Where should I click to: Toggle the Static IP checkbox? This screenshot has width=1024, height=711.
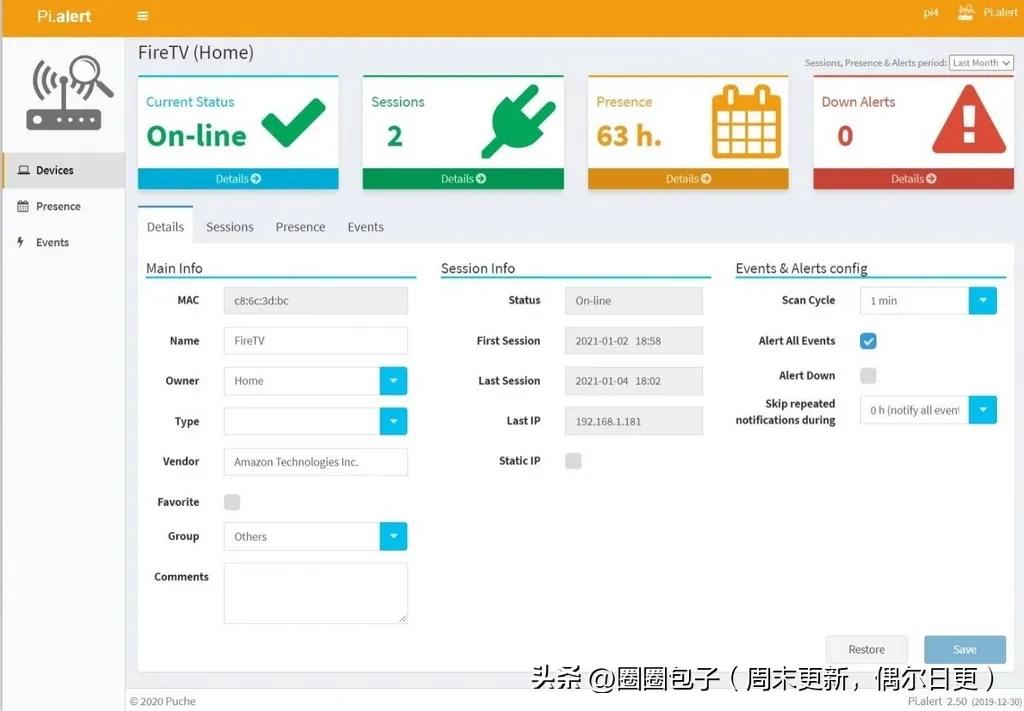(x=573, y=461)
